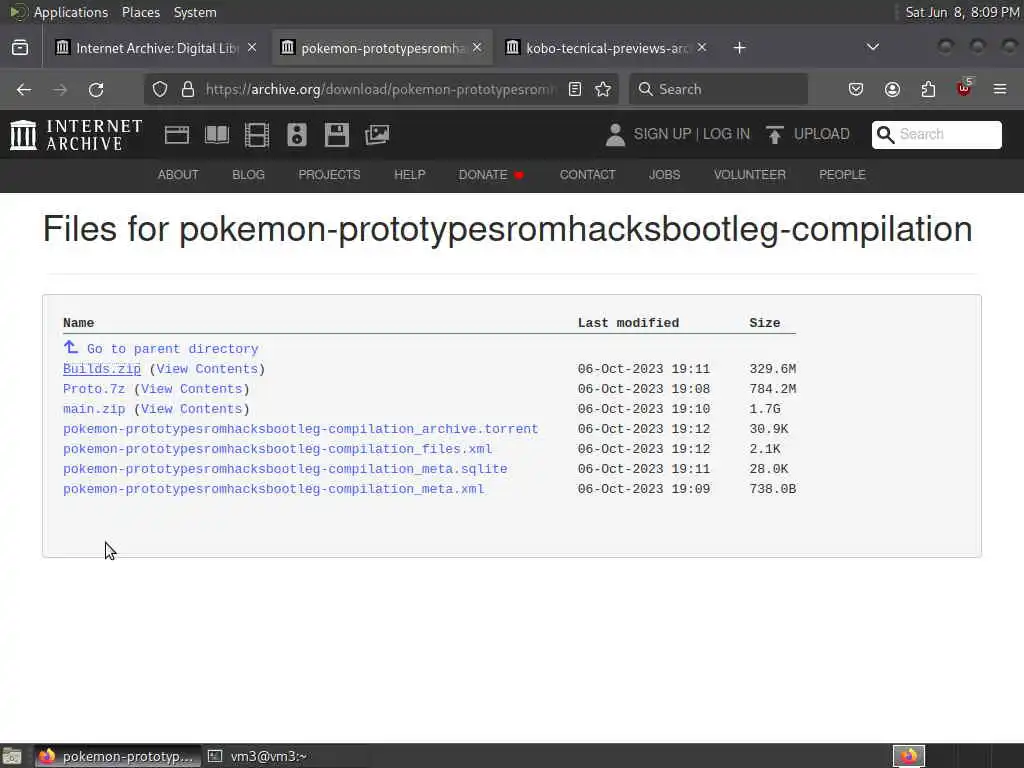Screen dimensions: 1024x768
Task: View Contents of Builds.zip
Action: tap(207, 369)
